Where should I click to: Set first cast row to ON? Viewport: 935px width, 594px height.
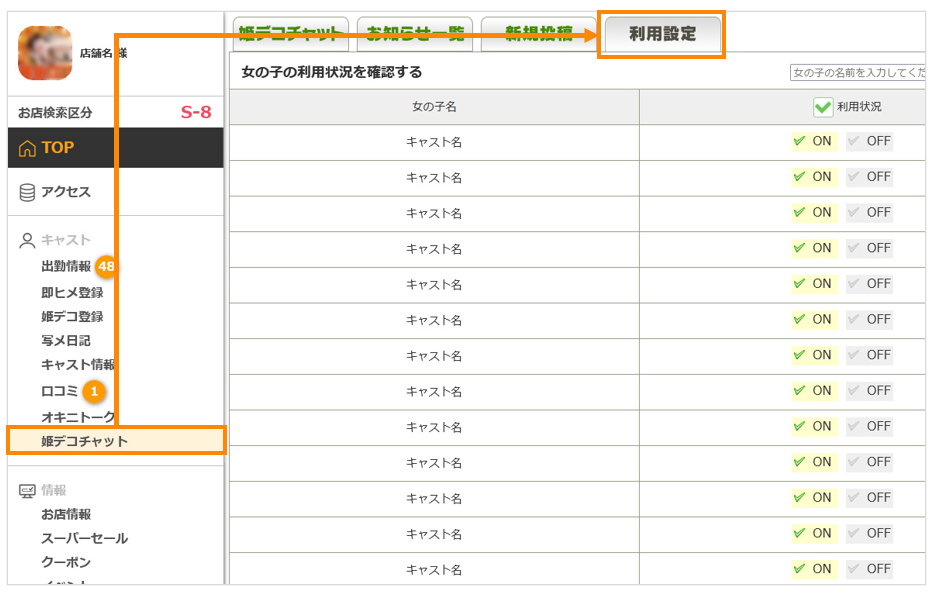pyautogui.click(x=812, y=141)
